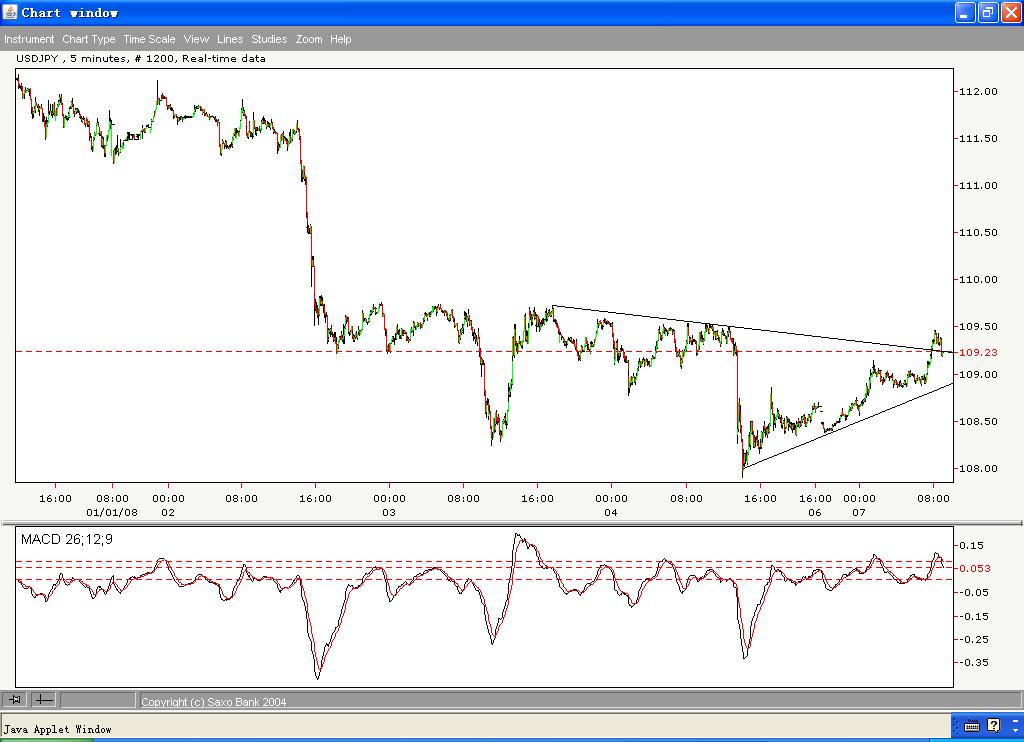Select the splitter between price chart and MACD panel

512,523
